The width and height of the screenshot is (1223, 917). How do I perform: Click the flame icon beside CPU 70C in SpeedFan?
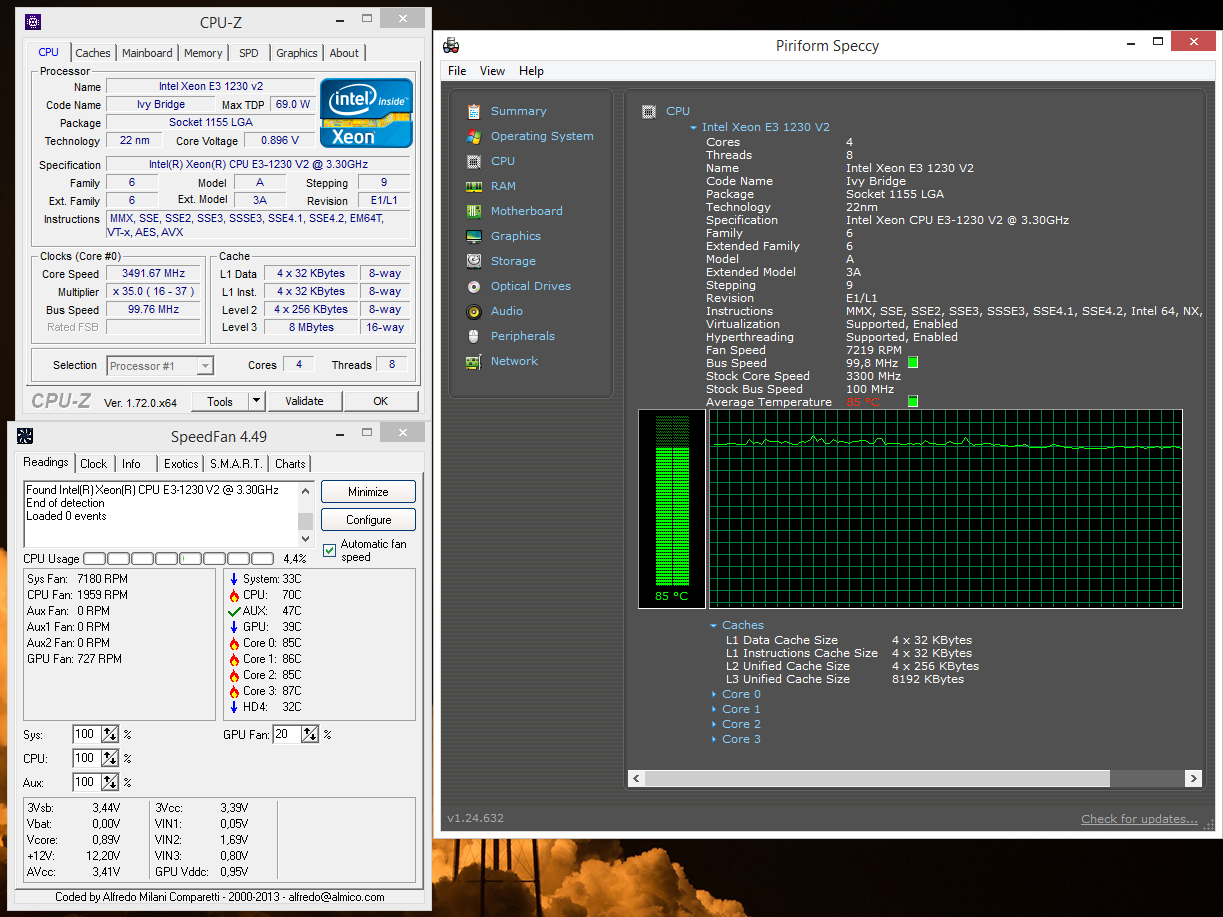(234, 595)
